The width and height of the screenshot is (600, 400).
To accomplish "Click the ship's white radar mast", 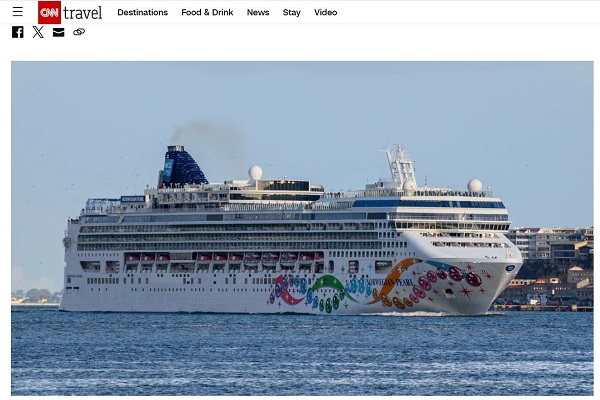I will click(400, 163).
